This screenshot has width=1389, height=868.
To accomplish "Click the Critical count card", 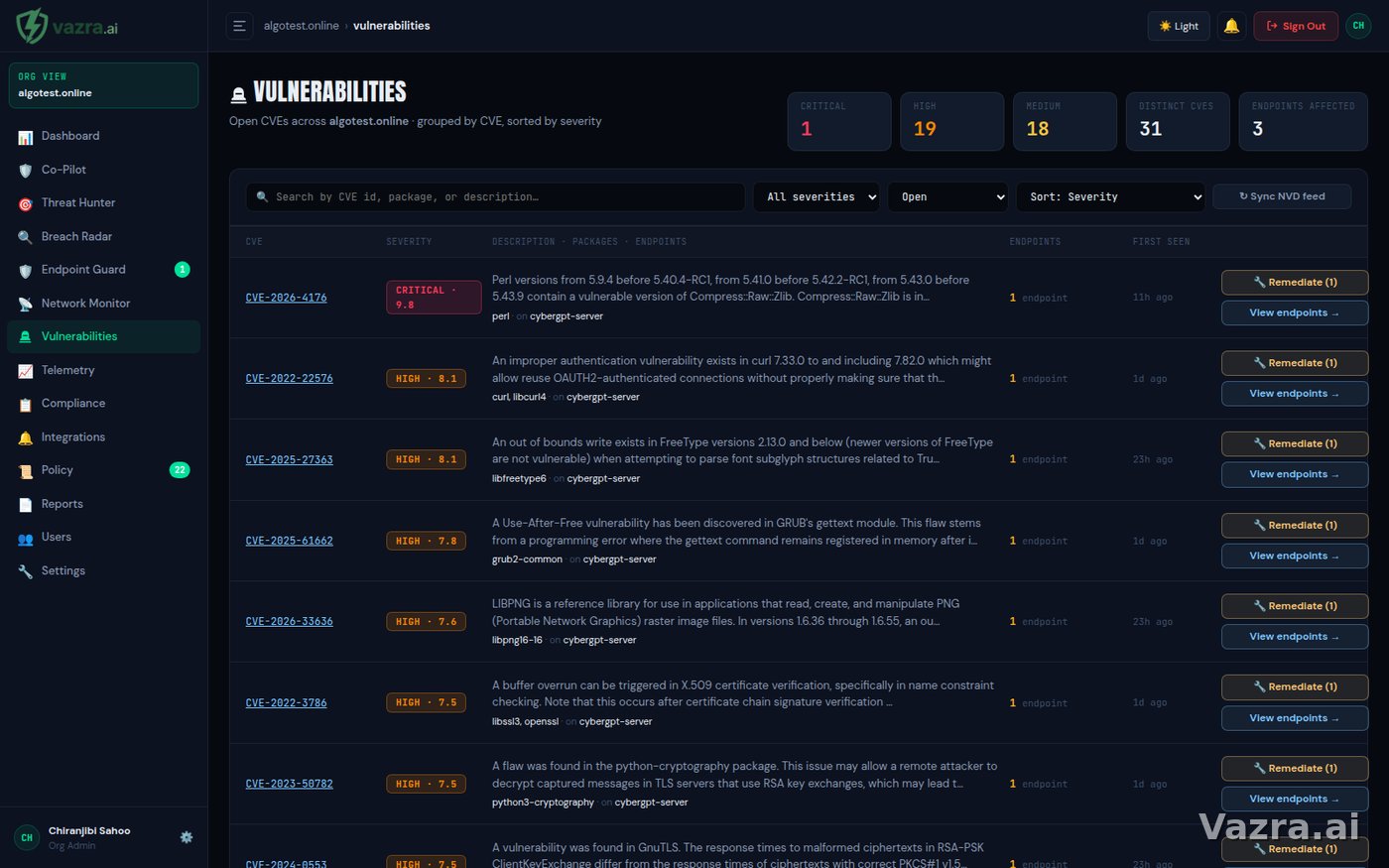I will coord(839,121).
